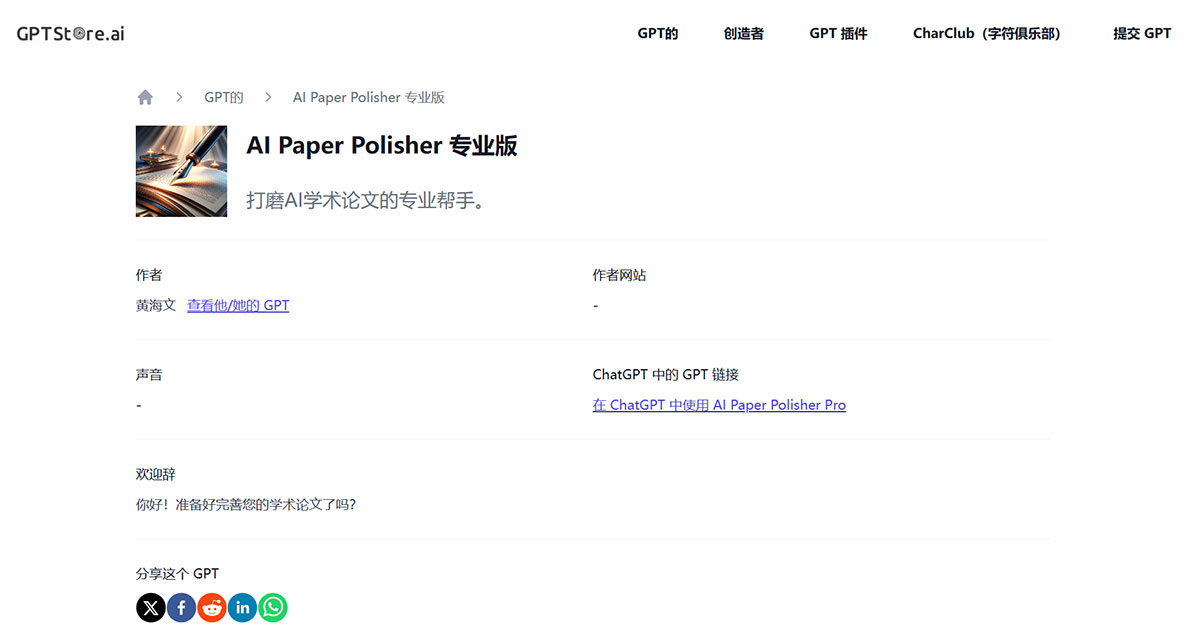Use AI Paper Polisher Pro in ChatGPT
The width and height of the screenshot is (1200, 640).
[x=719, y=405]
